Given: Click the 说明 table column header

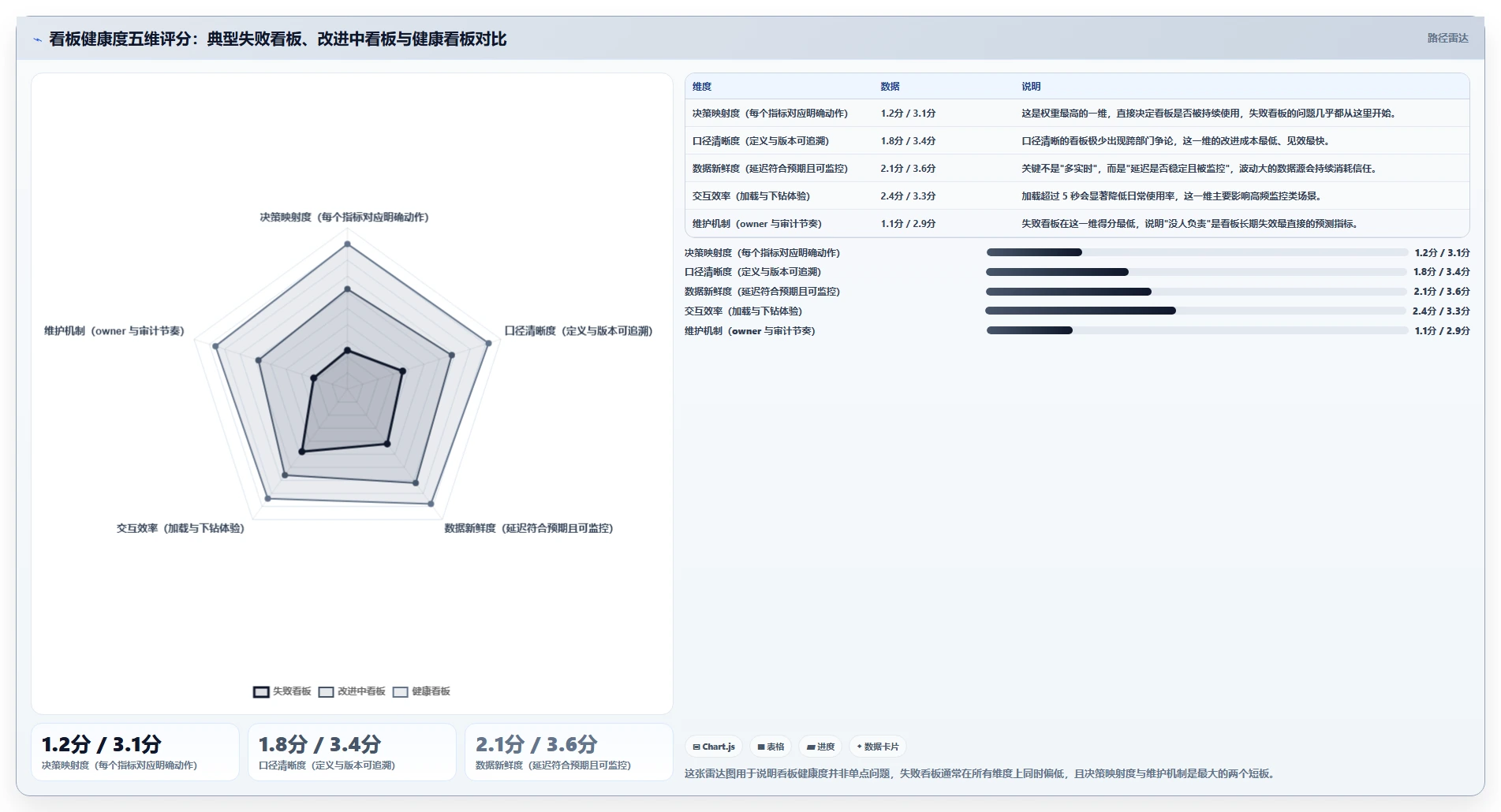Looking at the screenshot, I should click(x=1031, y=87).
